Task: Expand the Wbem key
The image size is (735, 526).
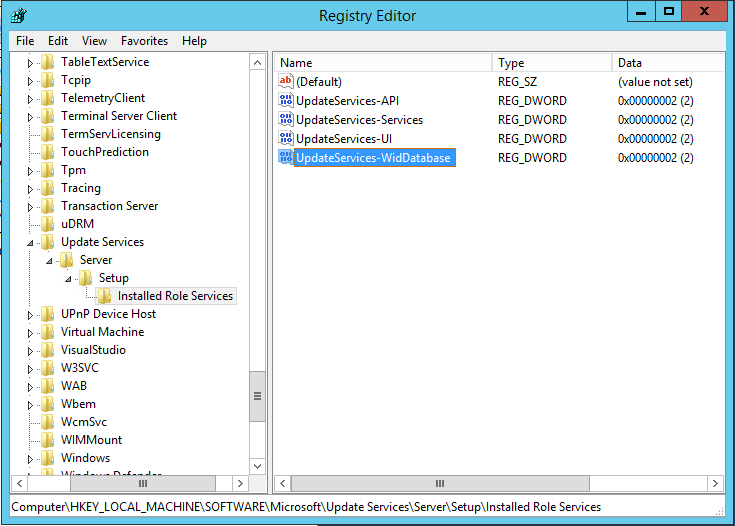Action: (30, 405)
